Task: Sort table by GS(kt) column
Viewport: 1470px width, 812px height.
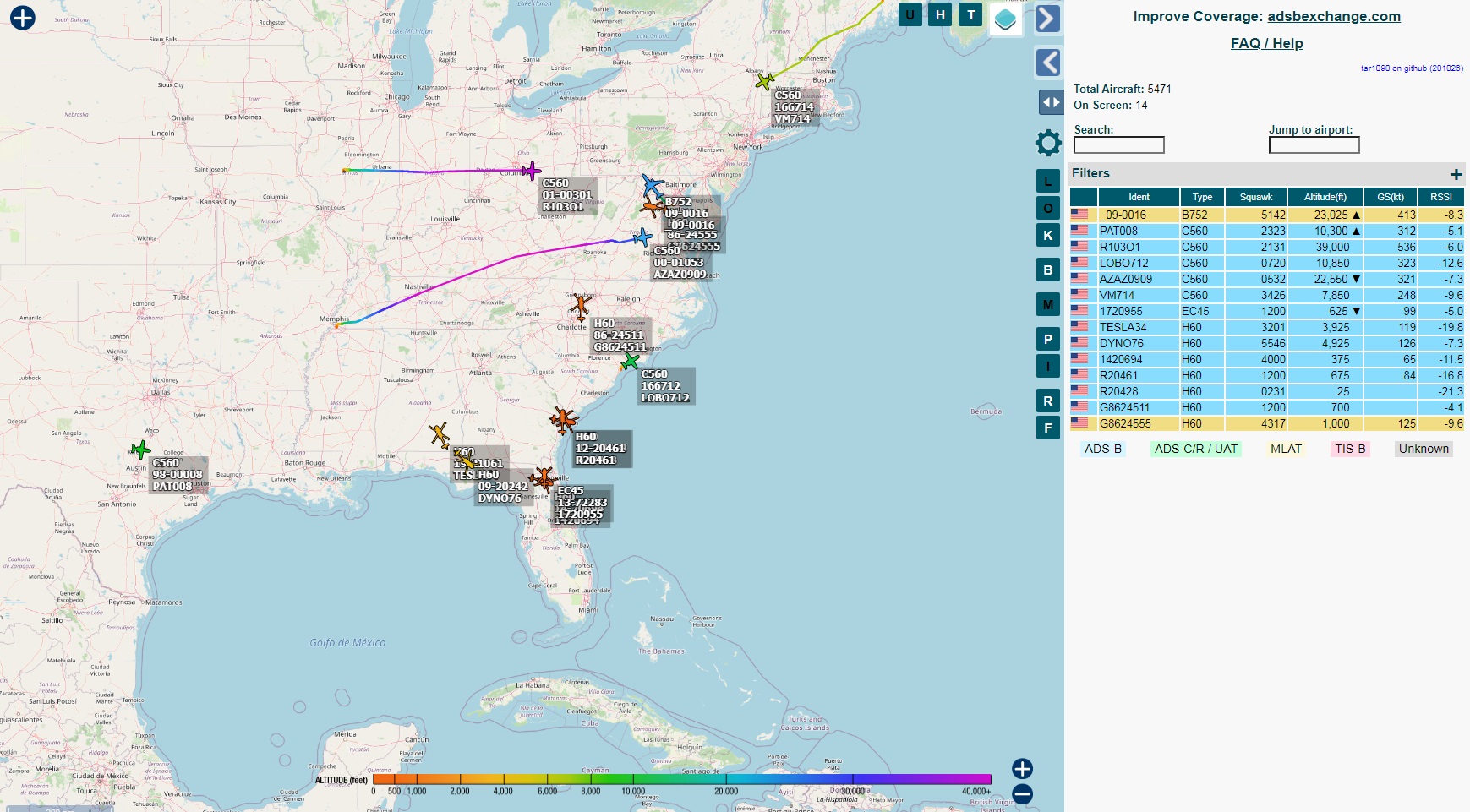Action: click(1390, 197)
